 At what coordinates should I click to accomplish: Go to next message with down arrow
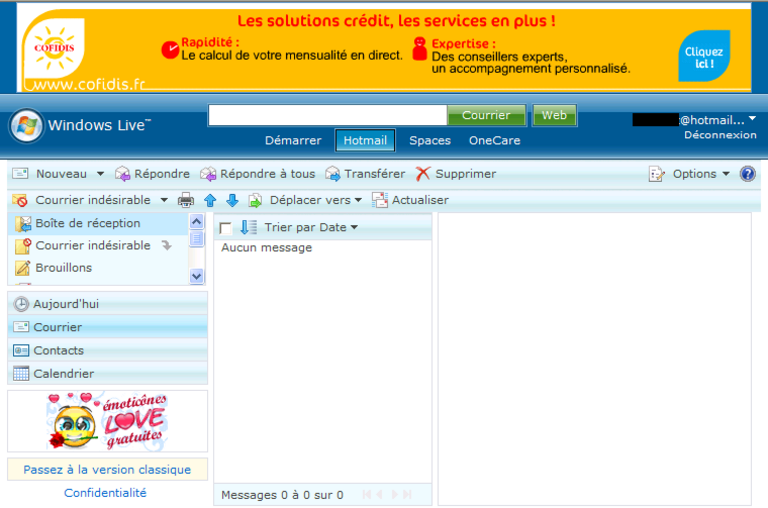232,200
